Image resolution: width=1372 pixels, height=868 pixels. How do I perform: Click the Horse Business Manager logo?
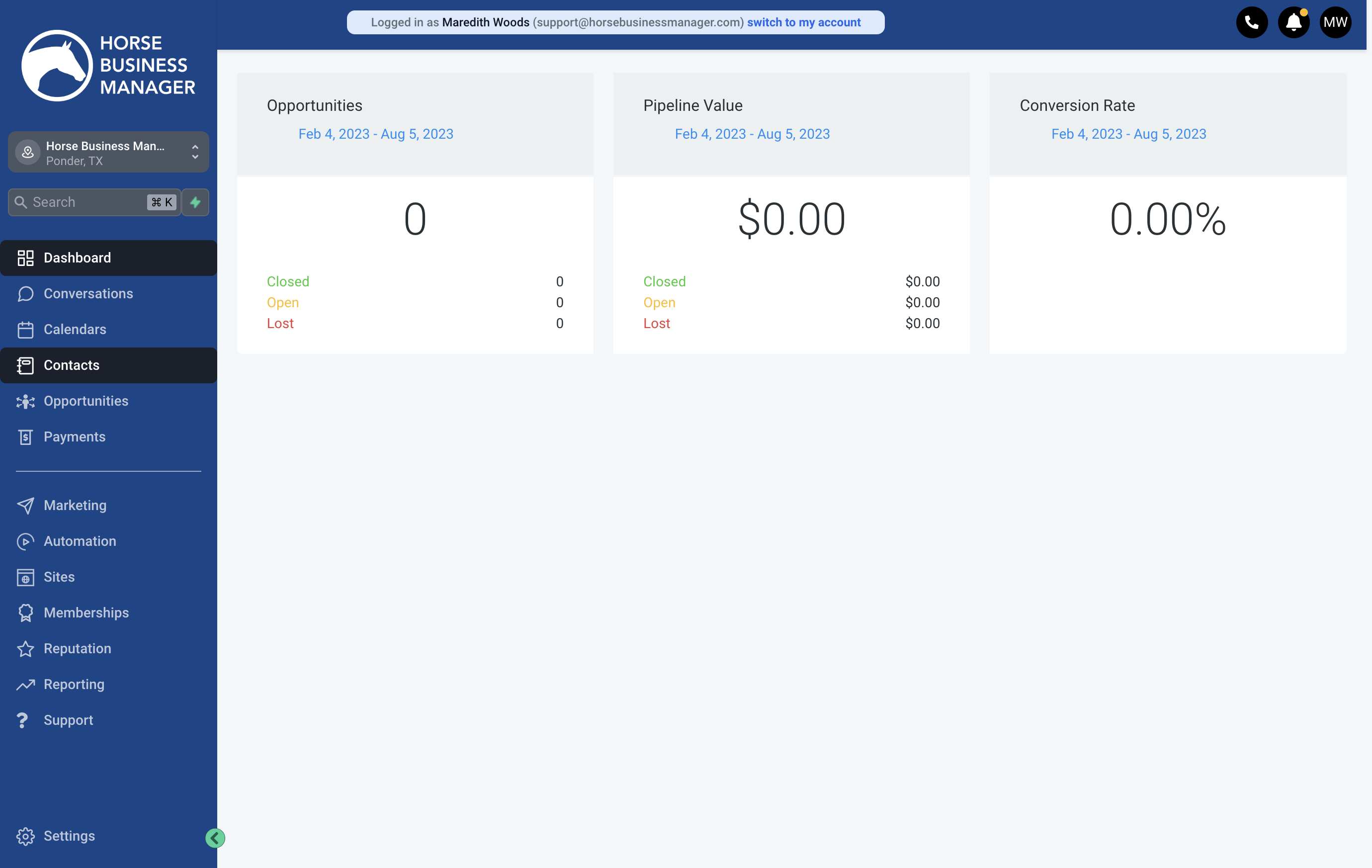(x=108, y=66)
